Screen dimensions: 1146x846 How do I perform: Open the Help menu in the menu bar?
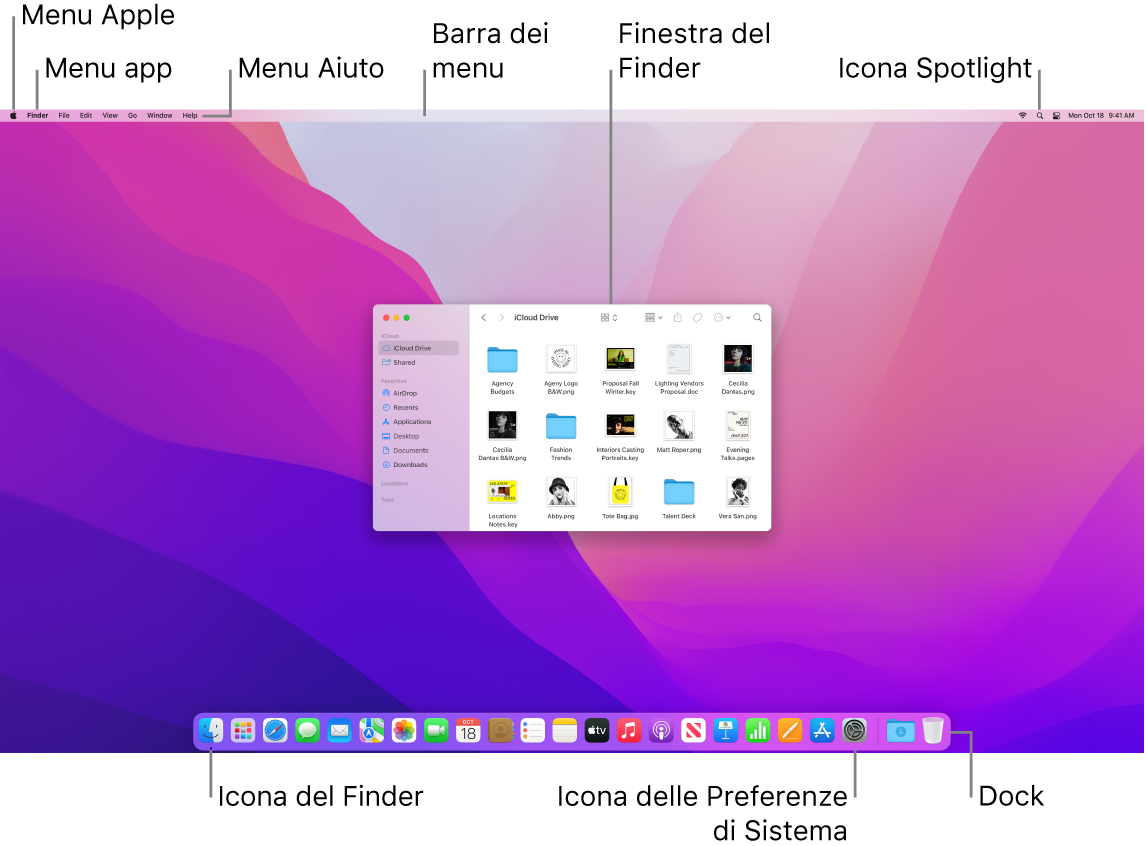tap(190, 115)
